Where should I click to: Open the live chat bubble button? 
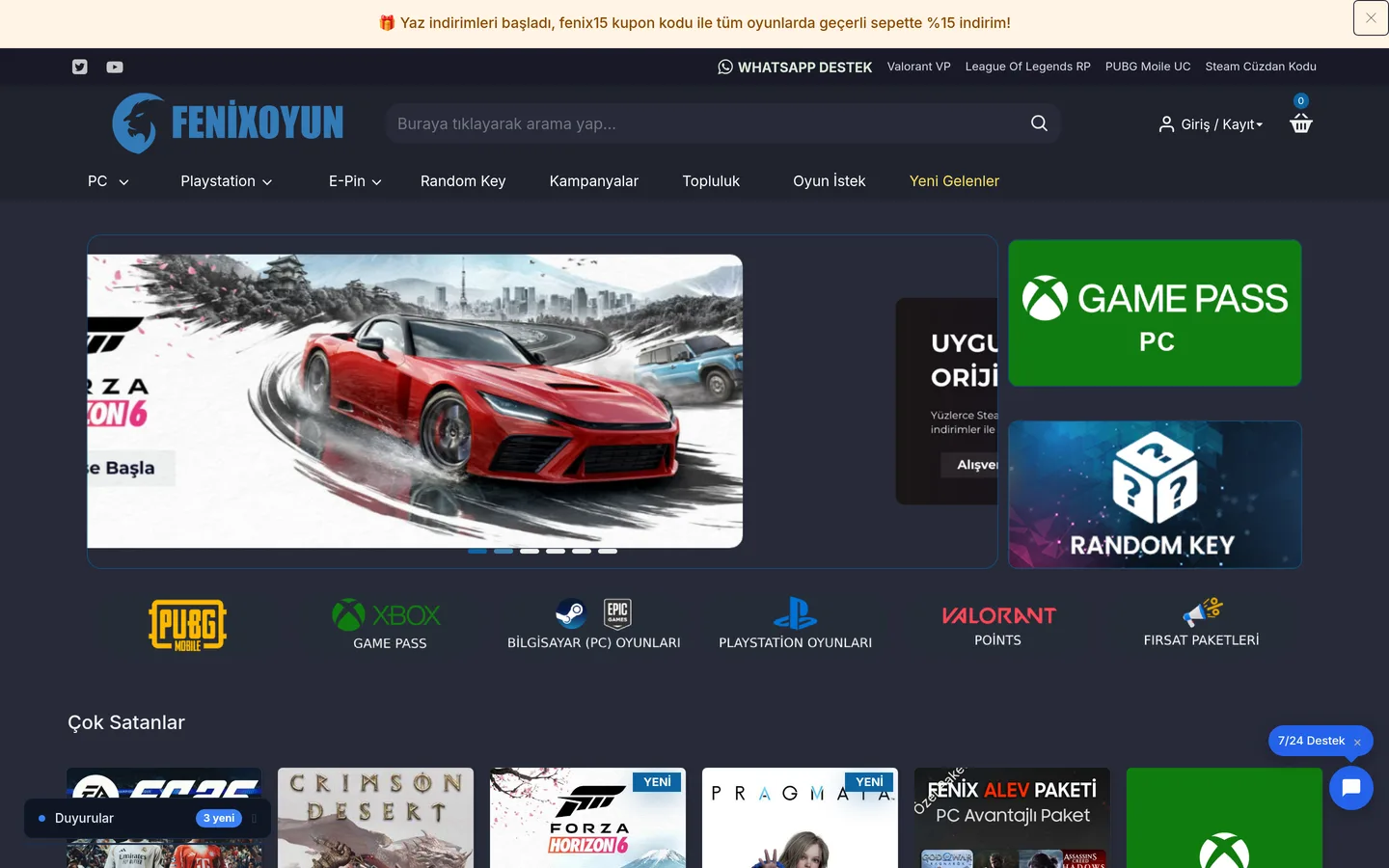[1351, 788]
